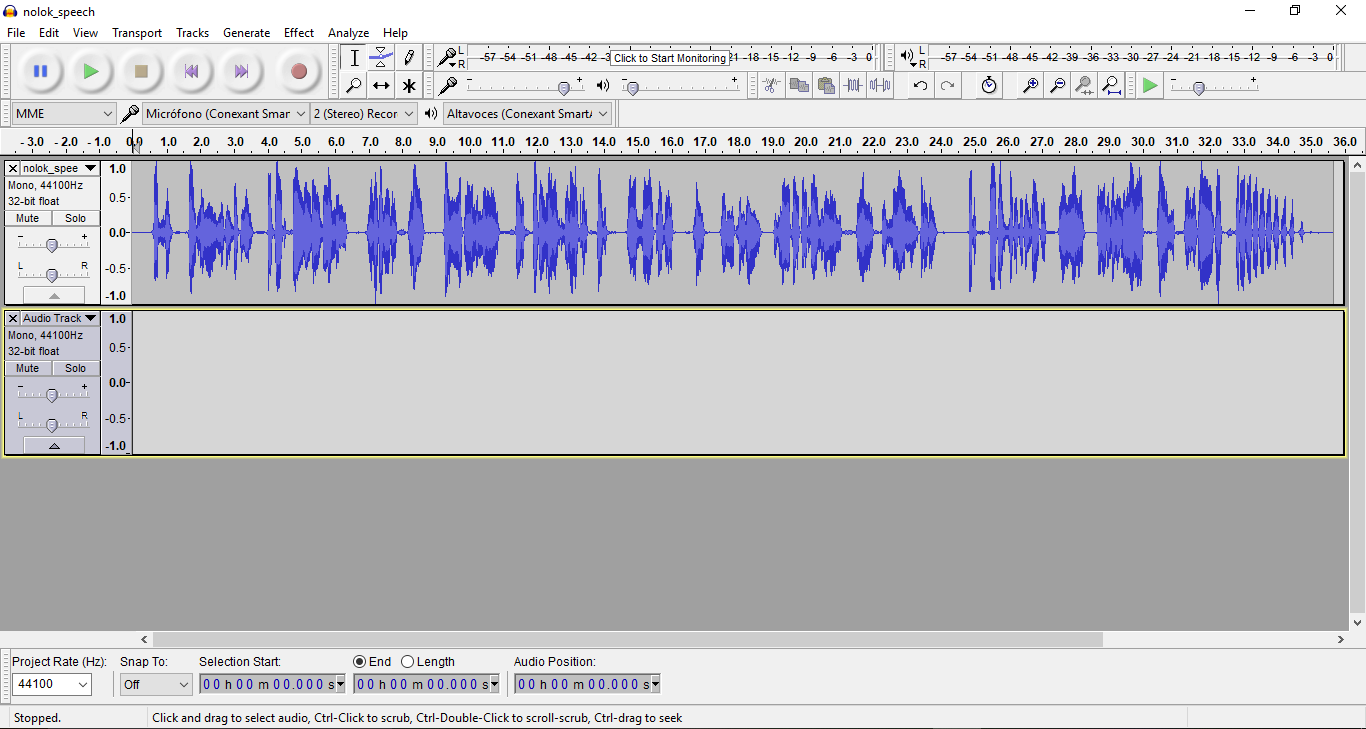Open the Generate menu
The height and width of the screenshot is (729, 1366).
[x=246, y=32]
